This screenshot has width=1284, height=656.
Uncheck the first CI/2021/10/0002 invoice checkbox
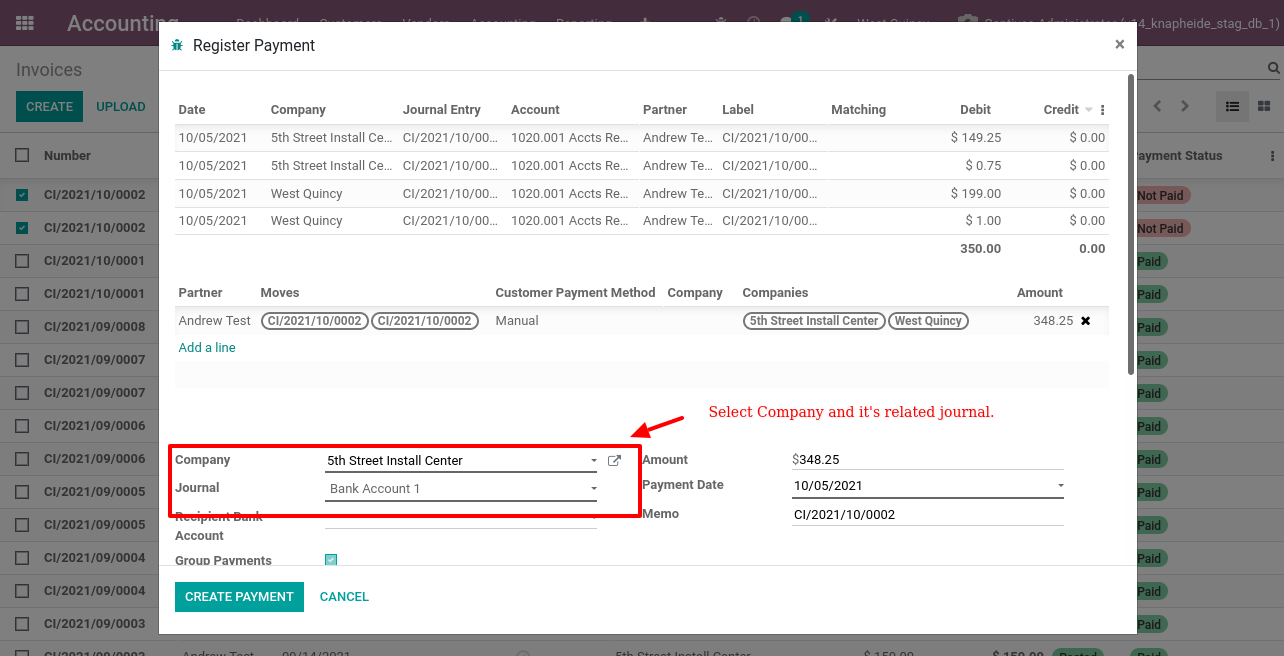22,195
